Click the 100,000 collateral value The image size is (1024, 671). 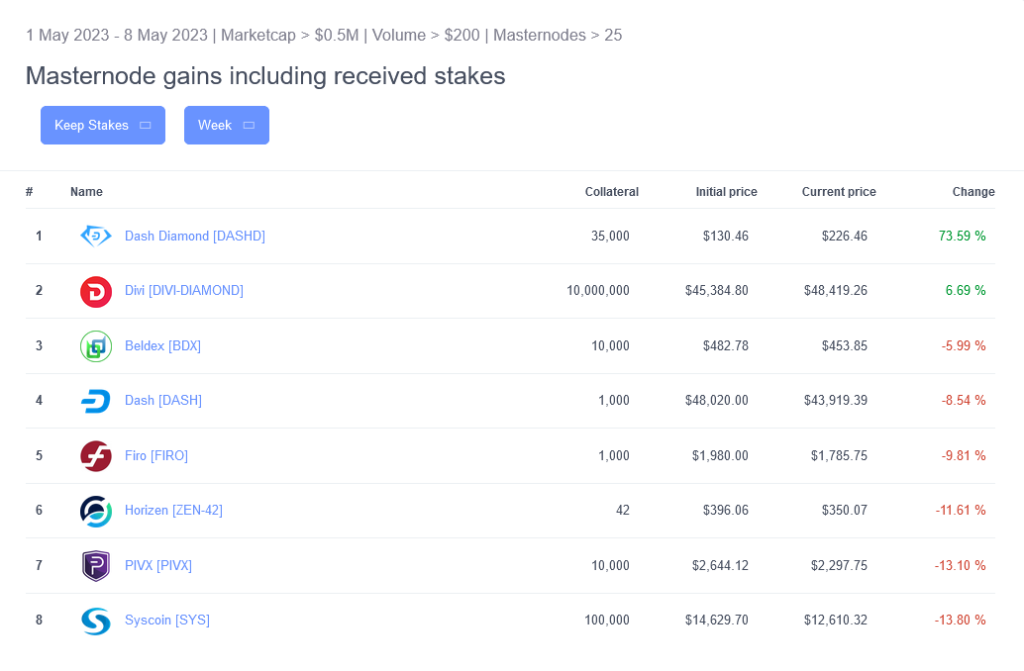coord(607,619)
